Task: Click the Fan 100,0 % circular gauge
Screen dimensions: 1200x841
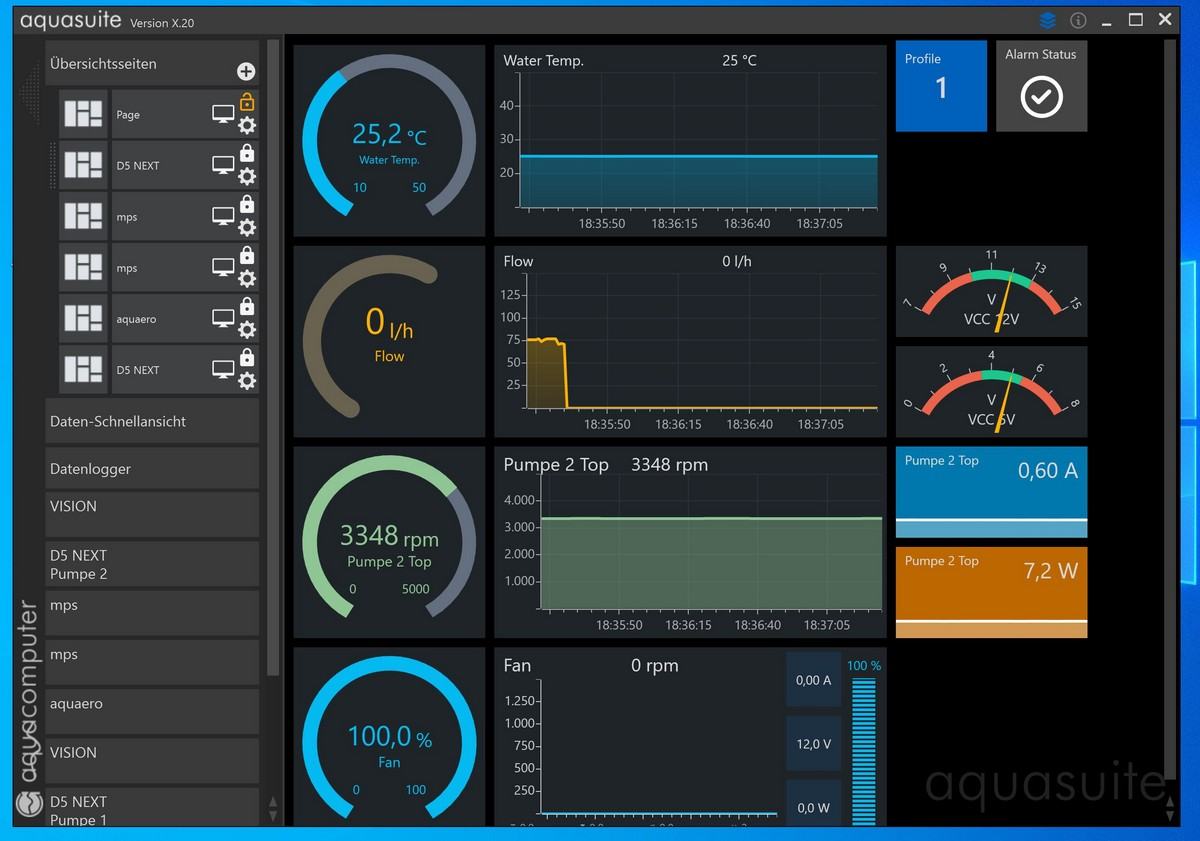Action: pos(389,737)
